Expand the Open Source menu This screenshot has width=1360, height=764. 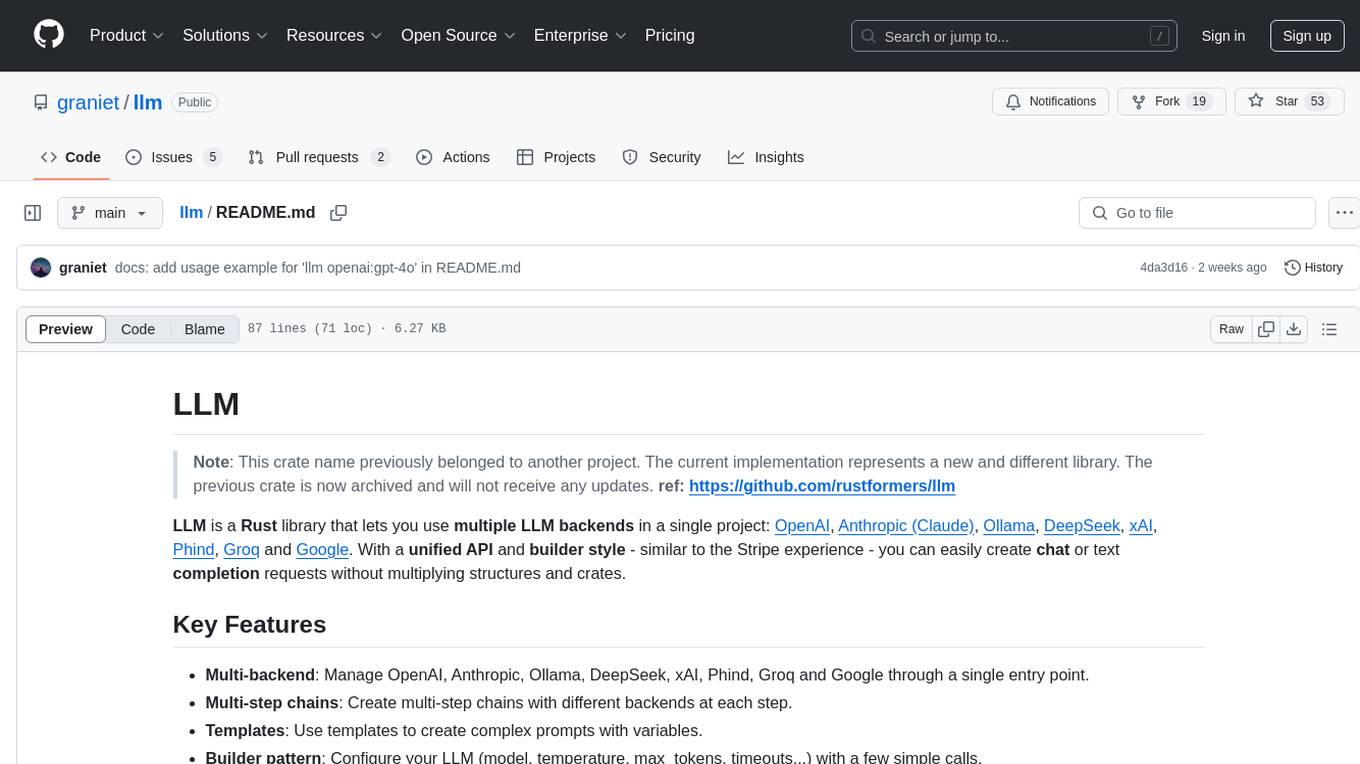tap(458, 35)
